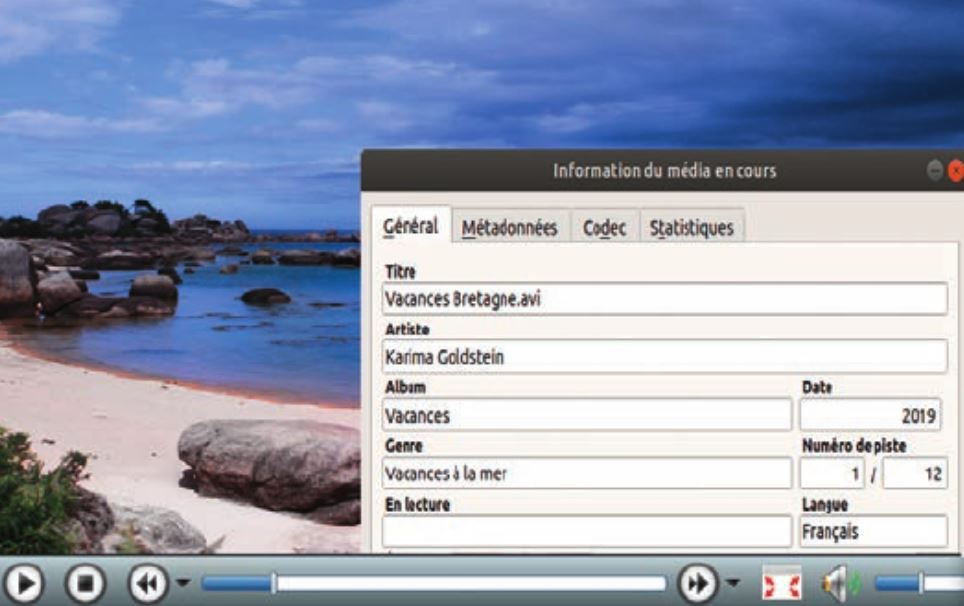This screenshot has height=606, width=964.
Task: Switch to the Métadonnées tab
Action: pyautogui.click(x=509, y=228)
